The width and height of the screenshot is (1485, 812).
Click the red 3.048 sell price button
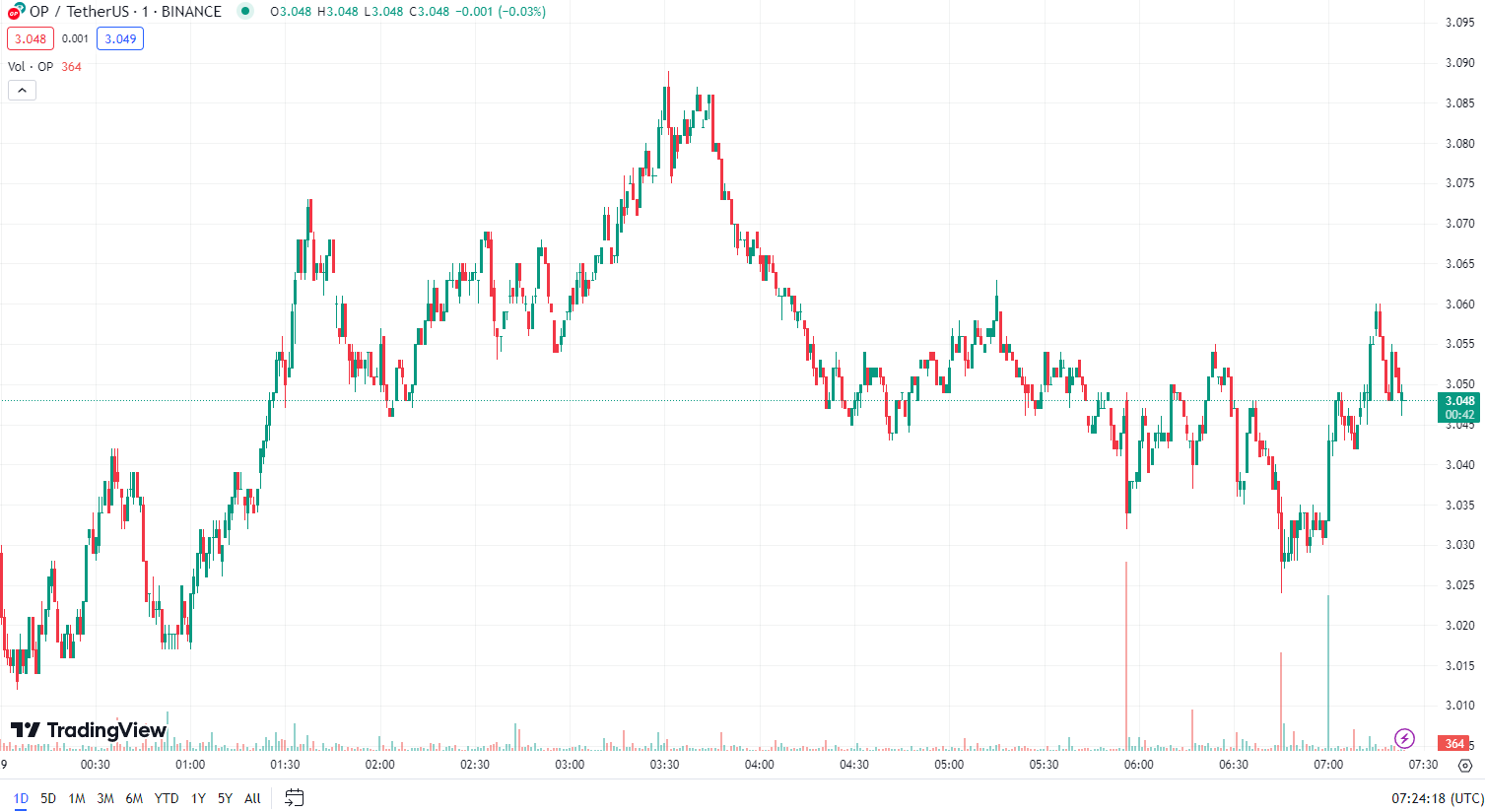[31, 39]
